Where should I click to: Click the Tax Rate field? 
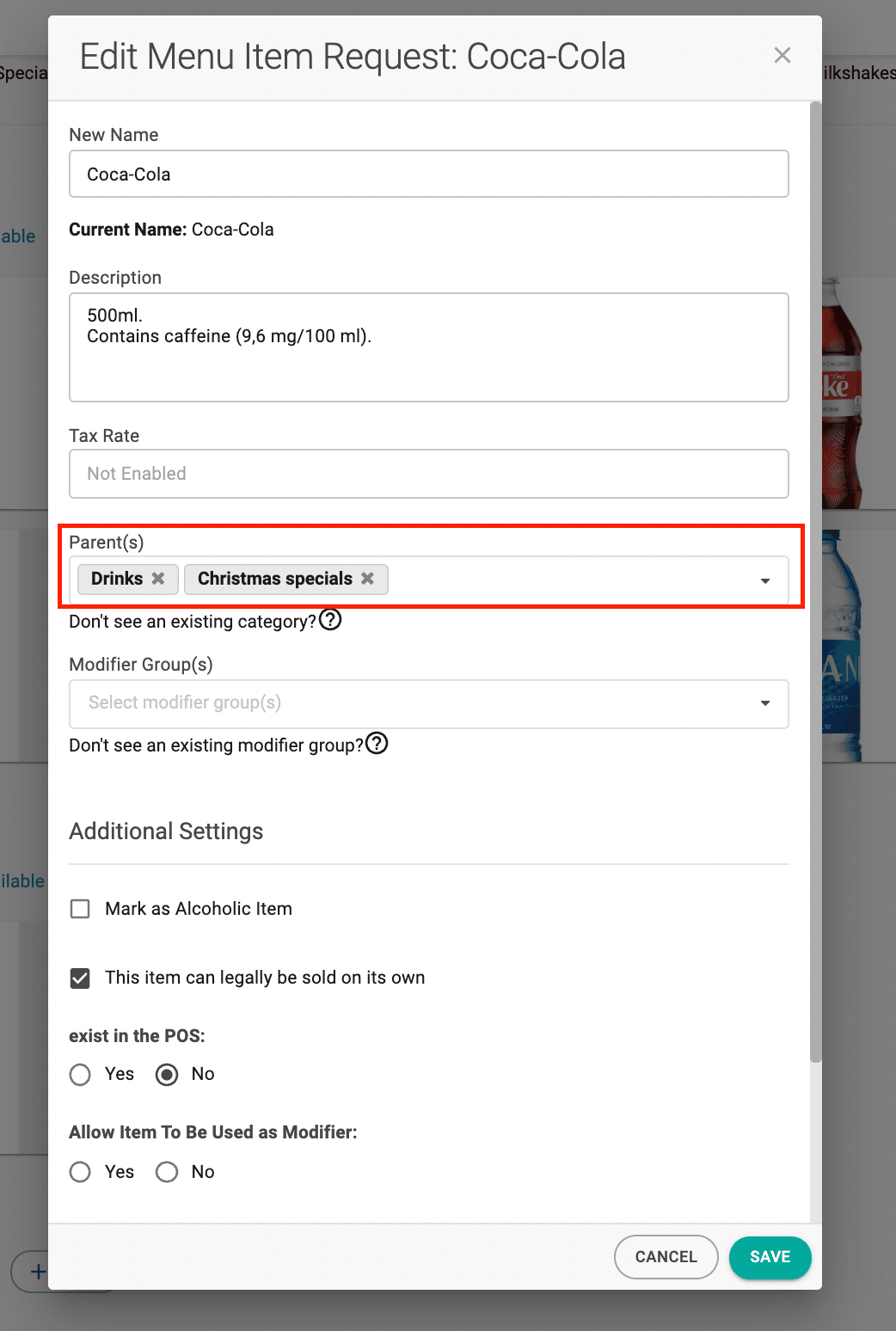coord(428,474)
